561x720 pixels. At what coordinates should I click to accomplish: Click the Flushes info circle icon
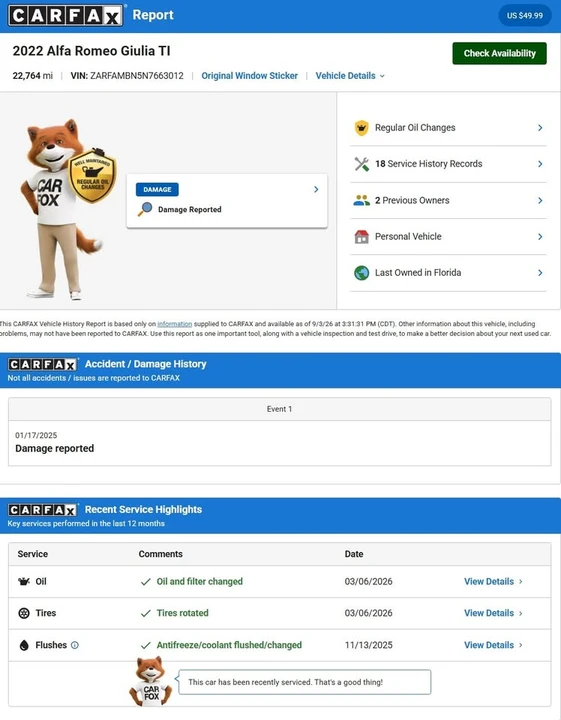coord(75,645)
